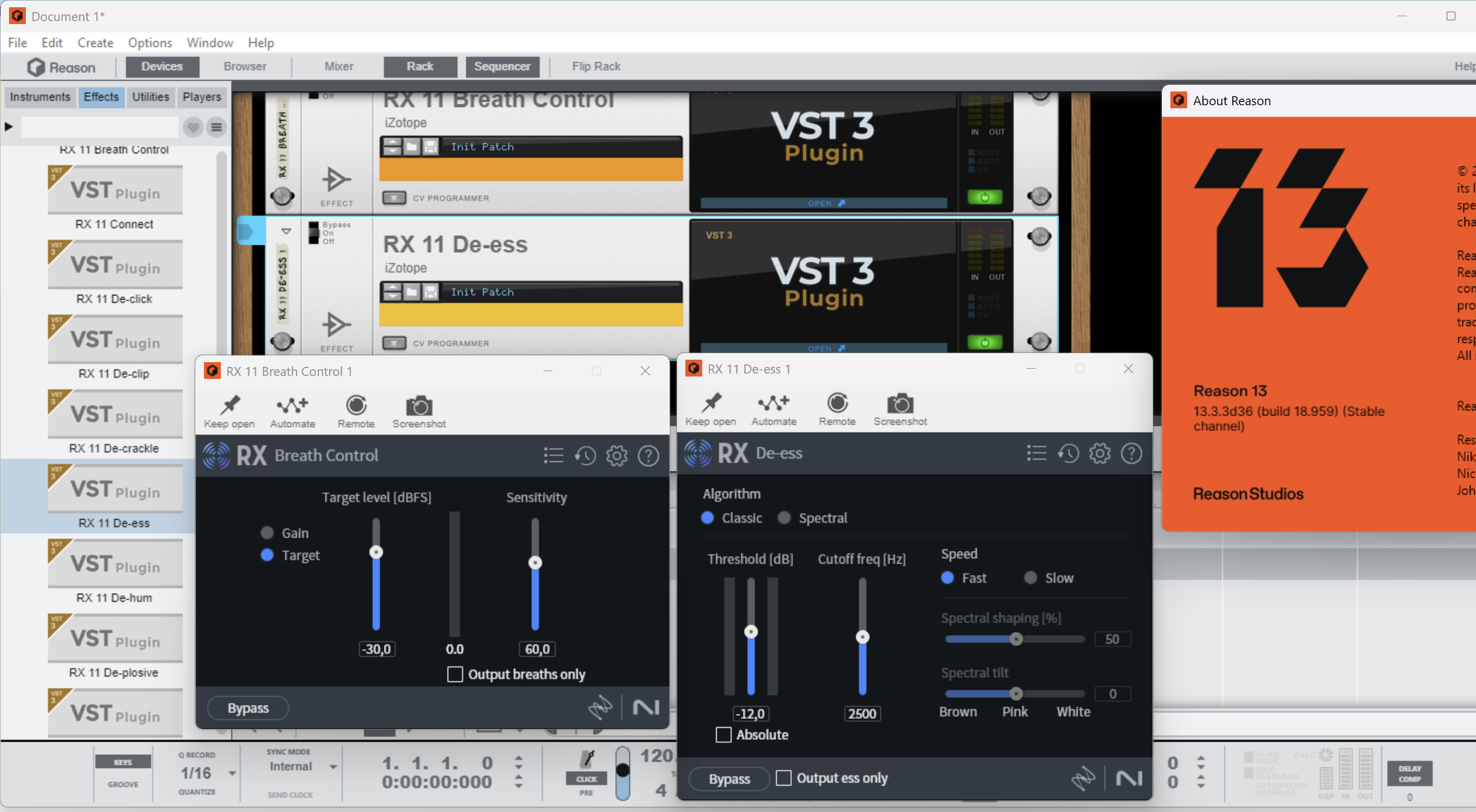This screenshot has height=812, width=1476.
Task: Open history icon in RX Breath Control
Action: (x=585, y=456)
